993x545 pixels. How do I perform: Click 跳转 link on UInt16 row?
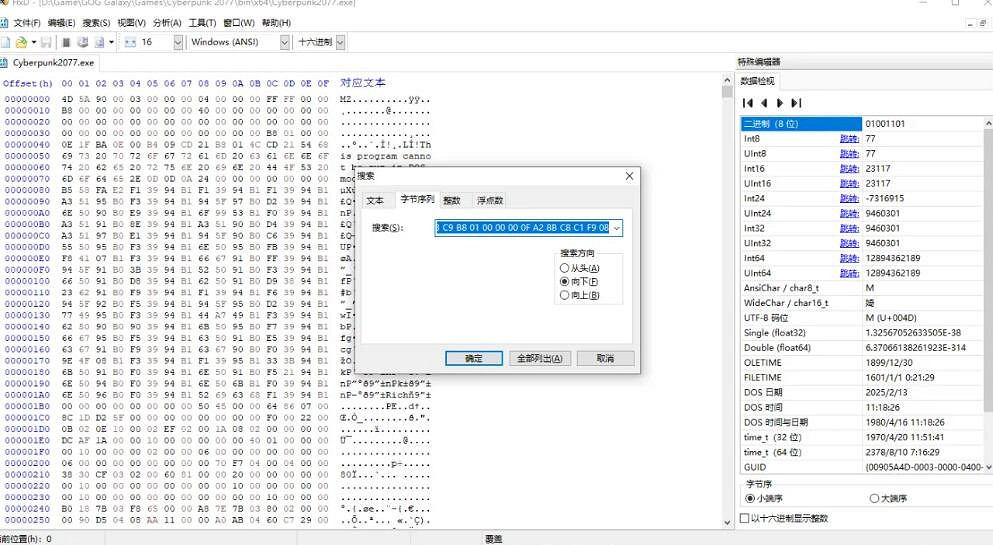pos(849,184)
